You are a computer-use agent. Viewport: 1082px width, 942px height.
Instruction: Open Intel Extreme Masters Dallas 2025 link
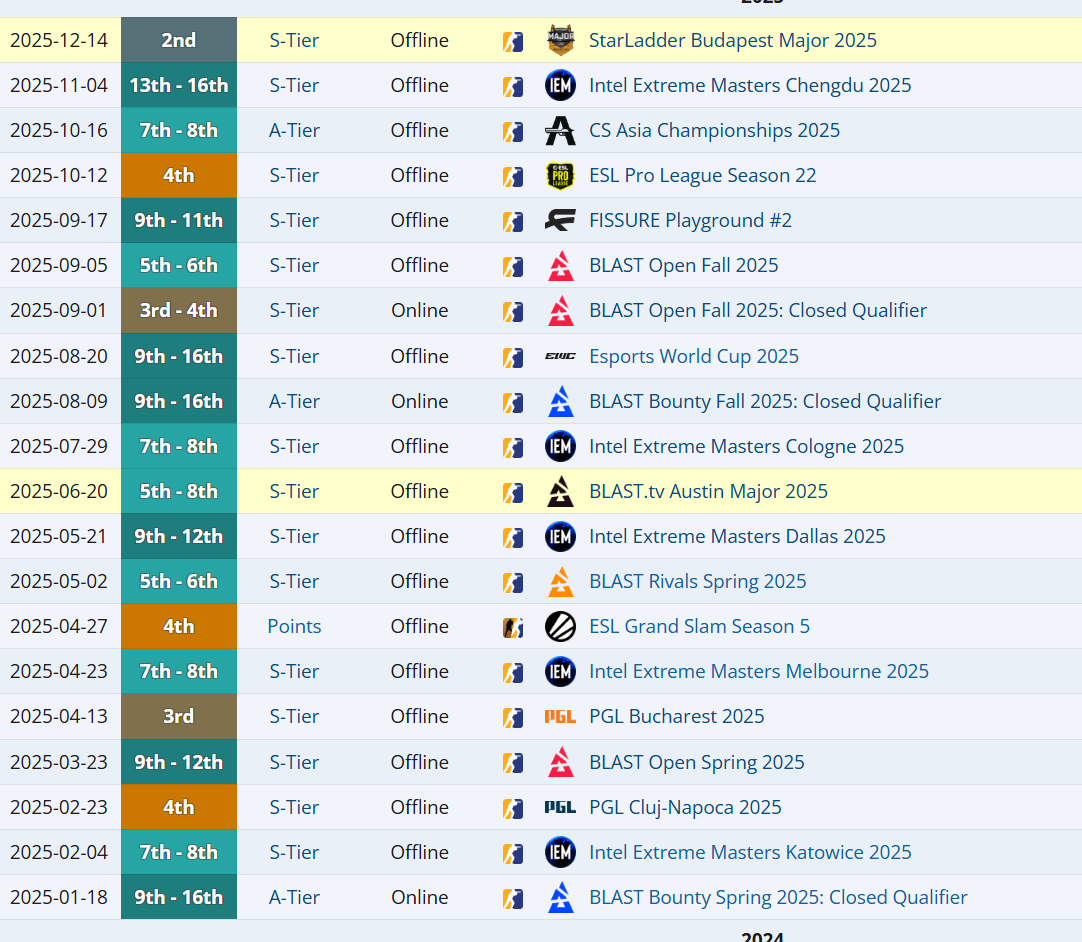pos(737,536)
